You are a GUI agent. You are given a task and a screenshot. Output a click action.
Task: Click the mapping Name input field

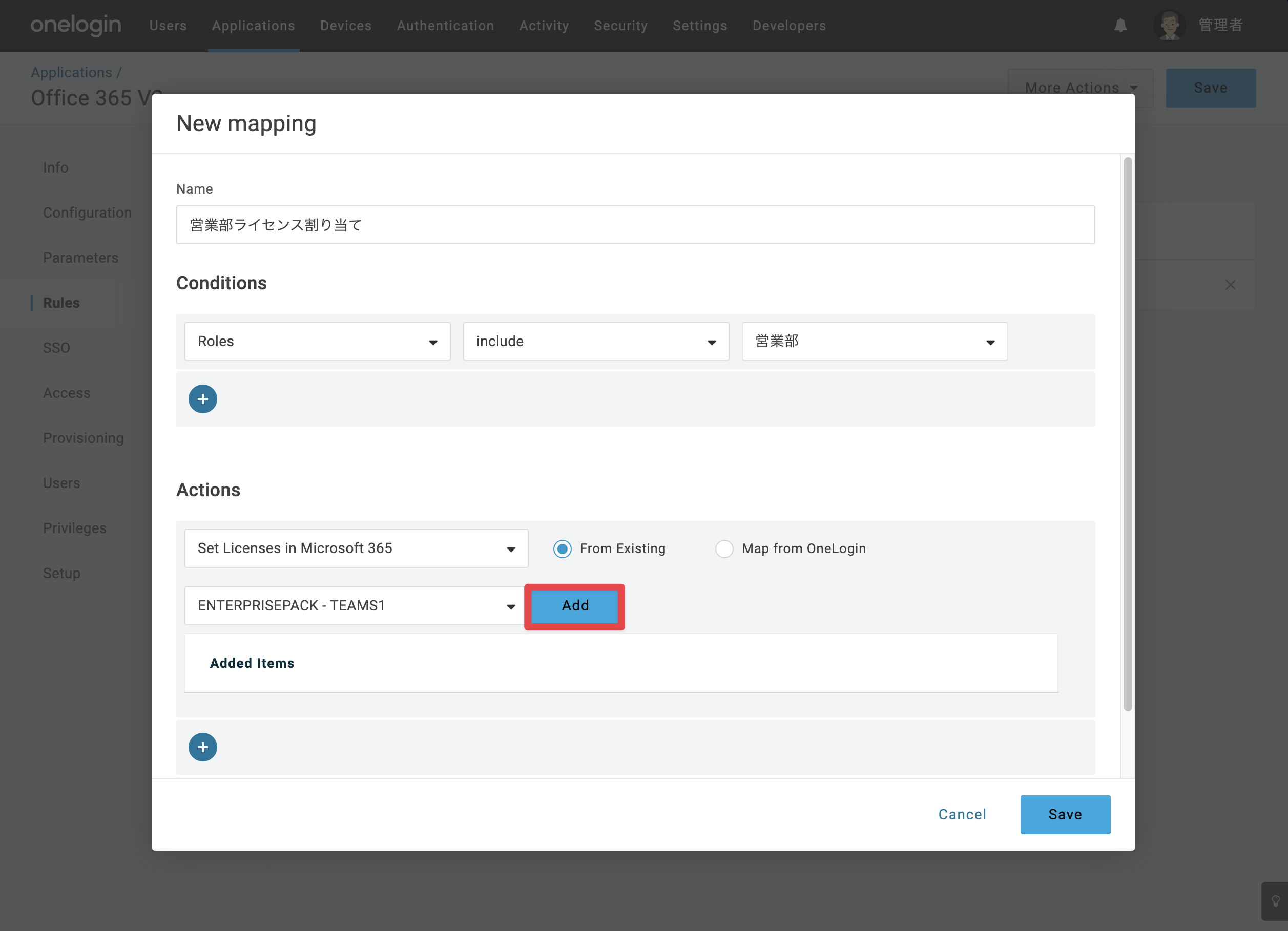click(x=635, y=225)
